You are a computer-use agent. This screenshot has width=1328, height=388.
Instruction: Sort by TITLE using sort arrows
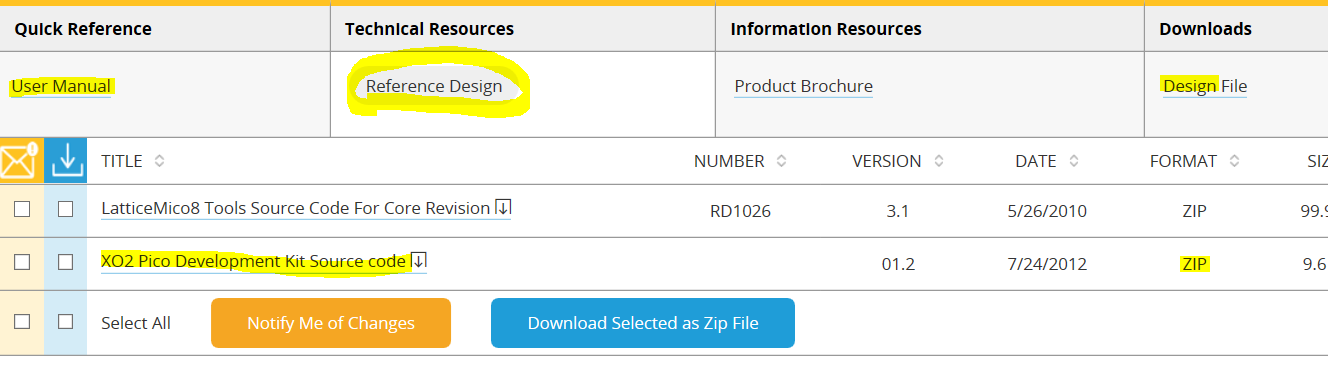[x=159, y=161]
